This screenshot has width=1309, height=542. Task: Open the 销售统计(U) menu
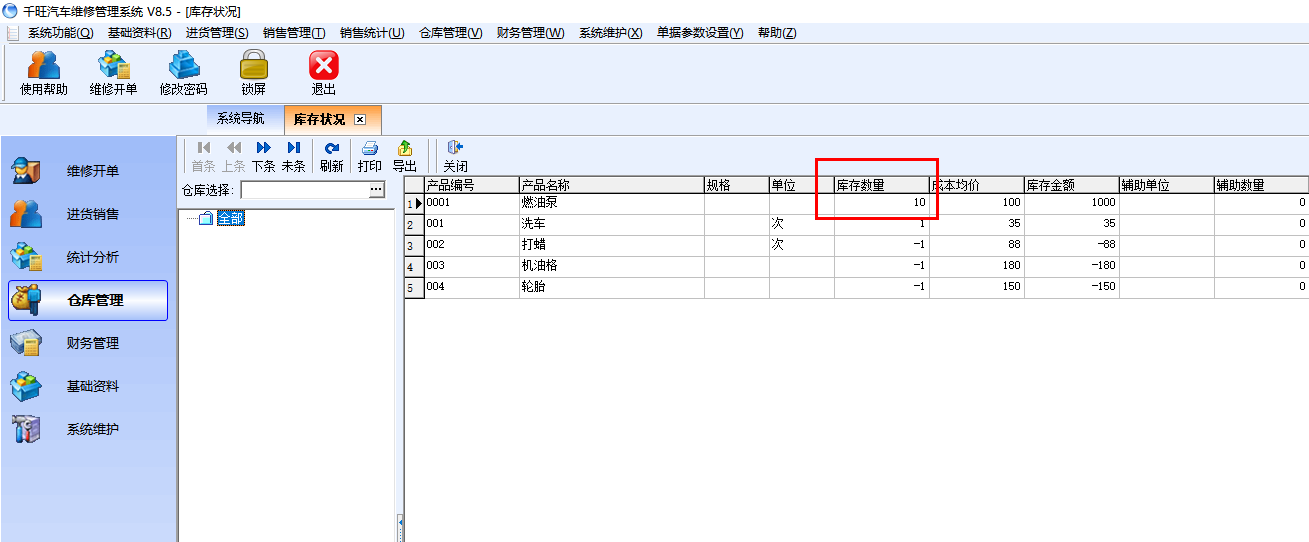point(372,33)
